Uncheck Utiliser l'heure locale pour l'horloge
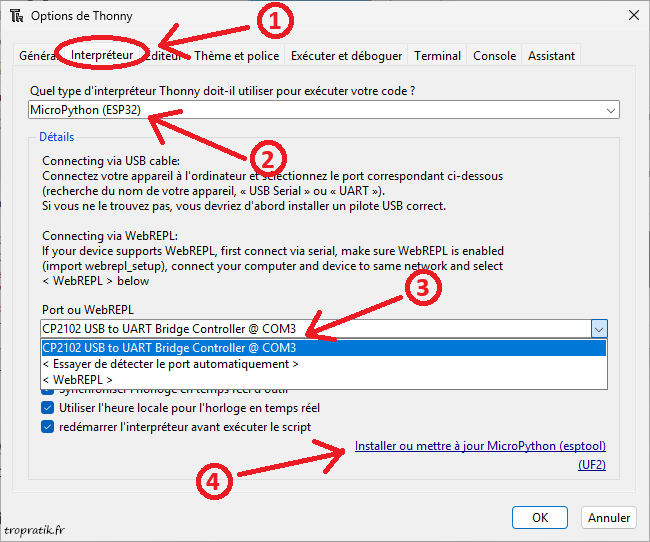Image resolution: width=650 pixels, height=542 pixels. tap(48, 408)
